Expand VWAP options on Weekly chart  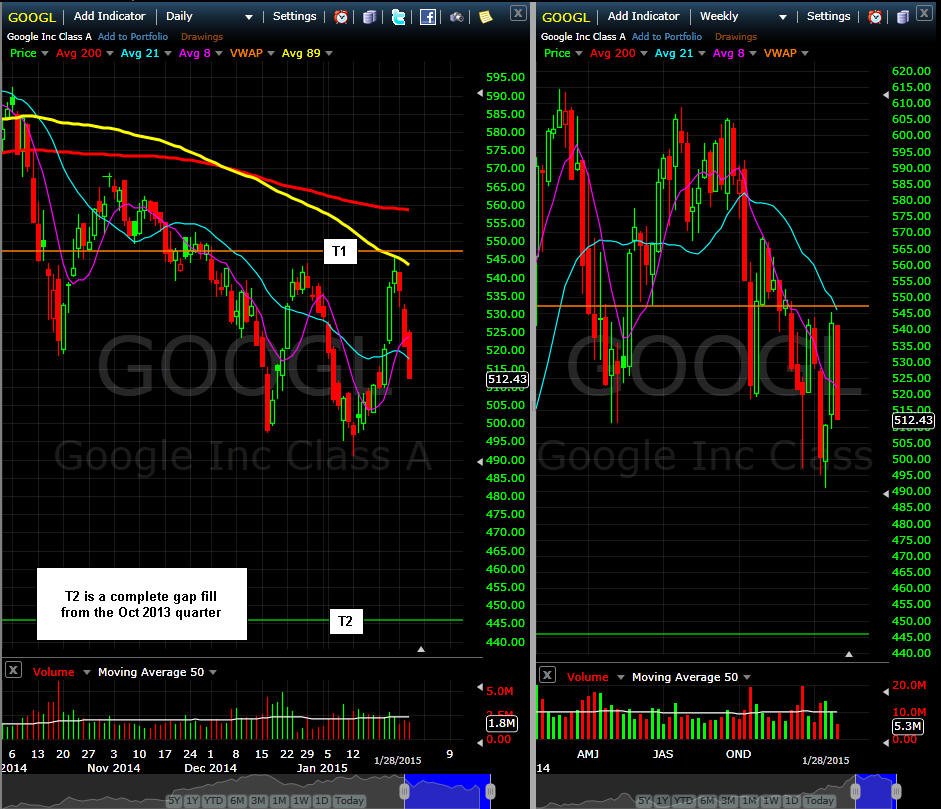click(x=805, y=53)
